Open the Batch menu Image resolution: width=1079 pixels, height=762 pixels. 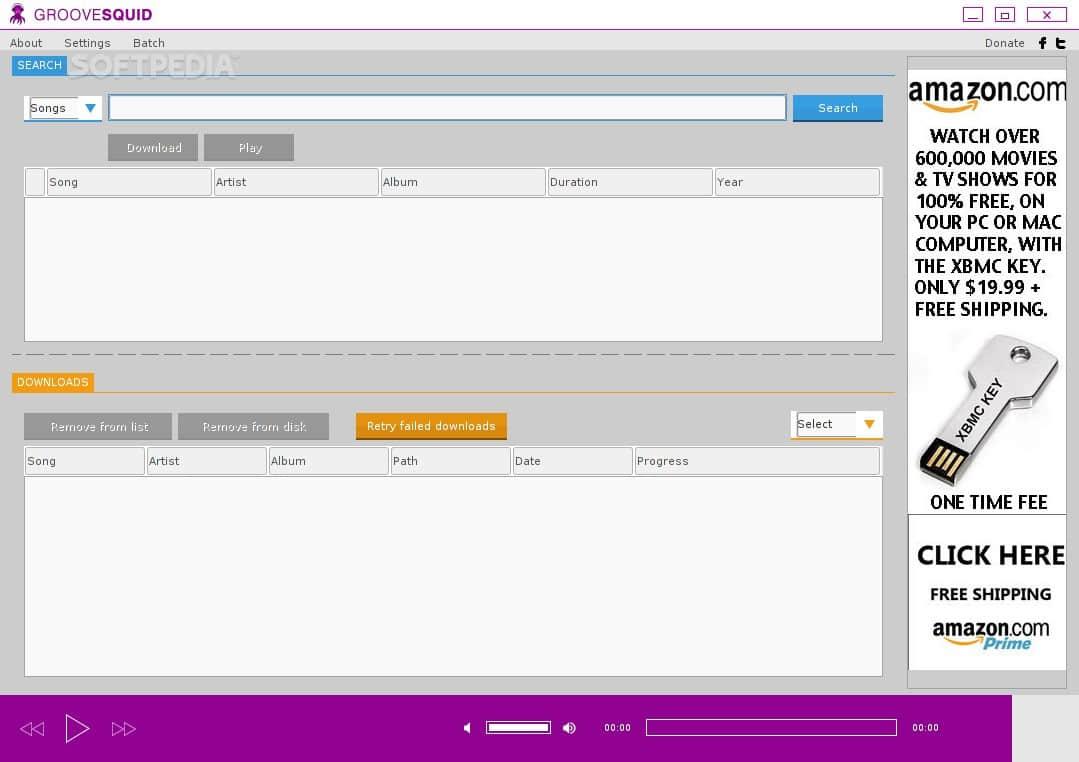click(x=149, y=43)
